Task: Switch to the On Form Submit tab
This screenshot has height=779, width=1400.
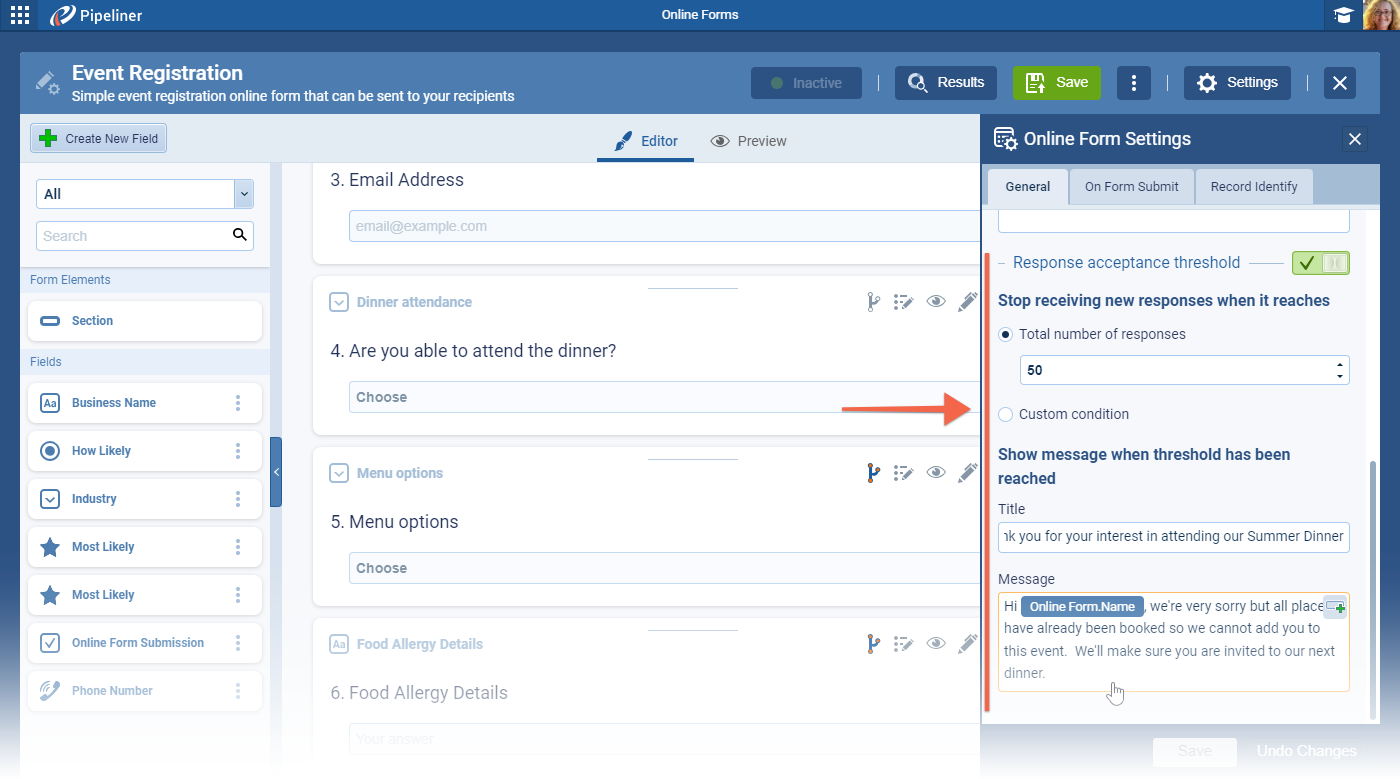Action: tap(1131, 186)
